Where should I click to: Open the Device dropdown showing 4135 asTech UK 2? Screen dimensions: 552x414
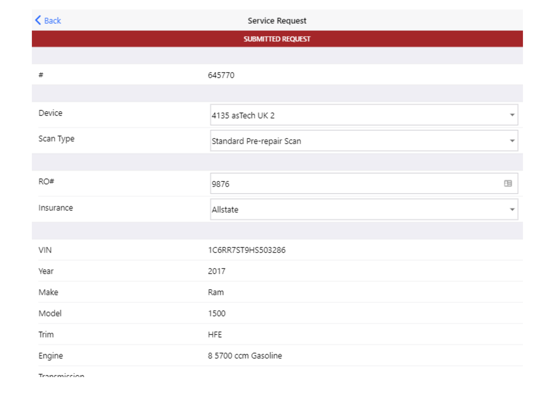pyautogui.click(x=364, y=115)
